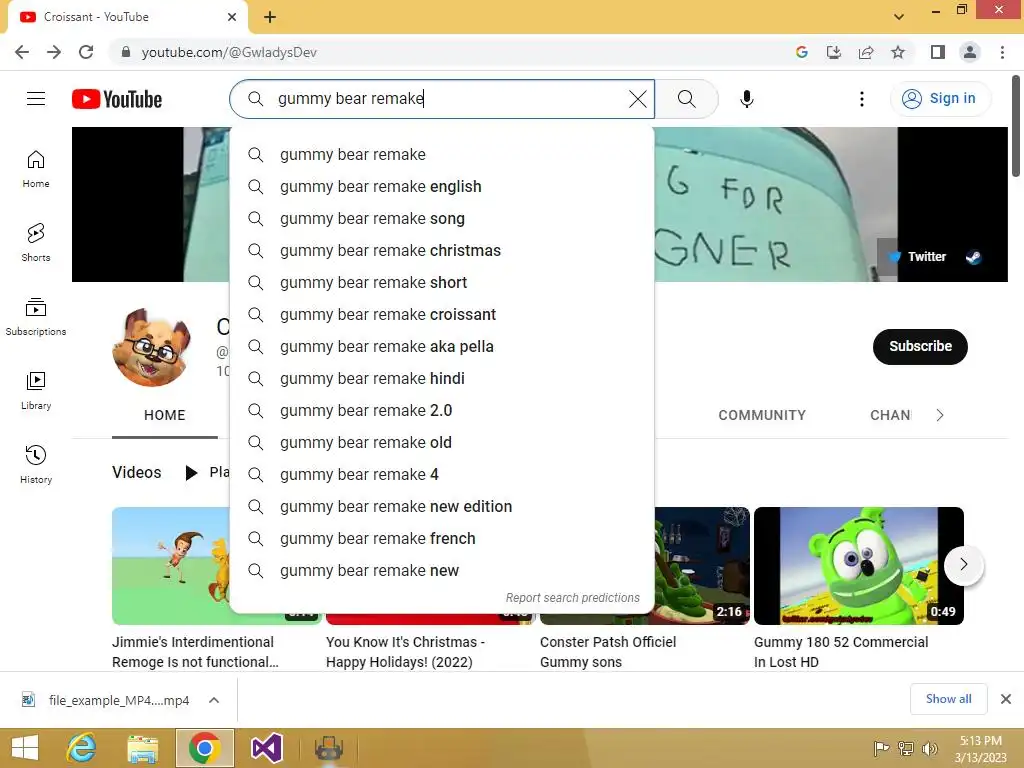Open Conster Patsh Officiel Gummy sons title
The width and height of the screenshot is (1024, 768).
pos(607,652)
